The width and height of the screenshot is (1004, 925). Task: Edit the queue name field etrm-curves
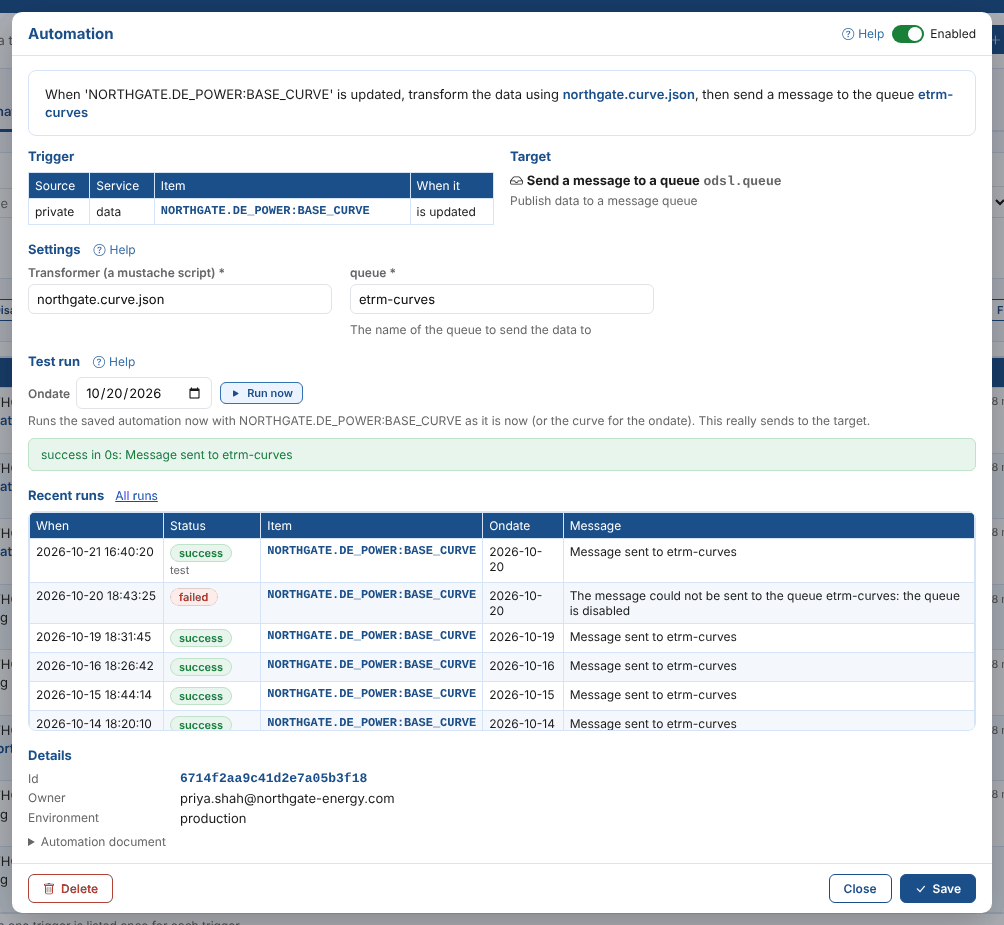coord(501,299)
